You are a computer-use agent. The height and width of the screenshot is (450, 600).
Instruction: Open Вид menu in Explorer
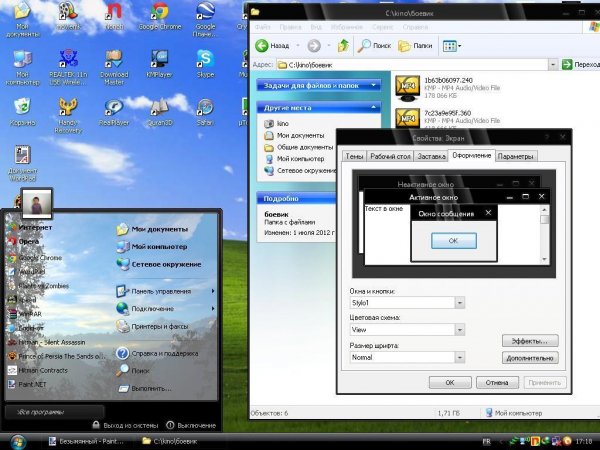(316, 27)
